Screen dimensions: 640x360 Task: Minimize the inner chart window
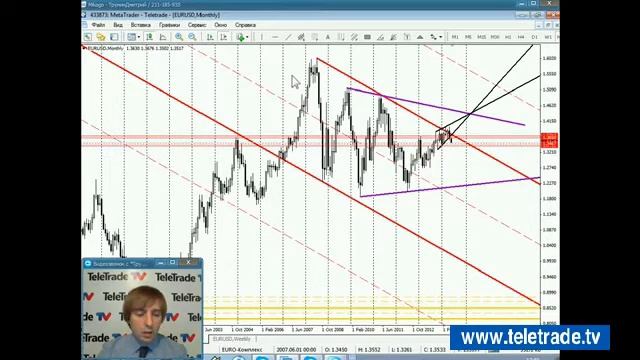click(539, 25)
